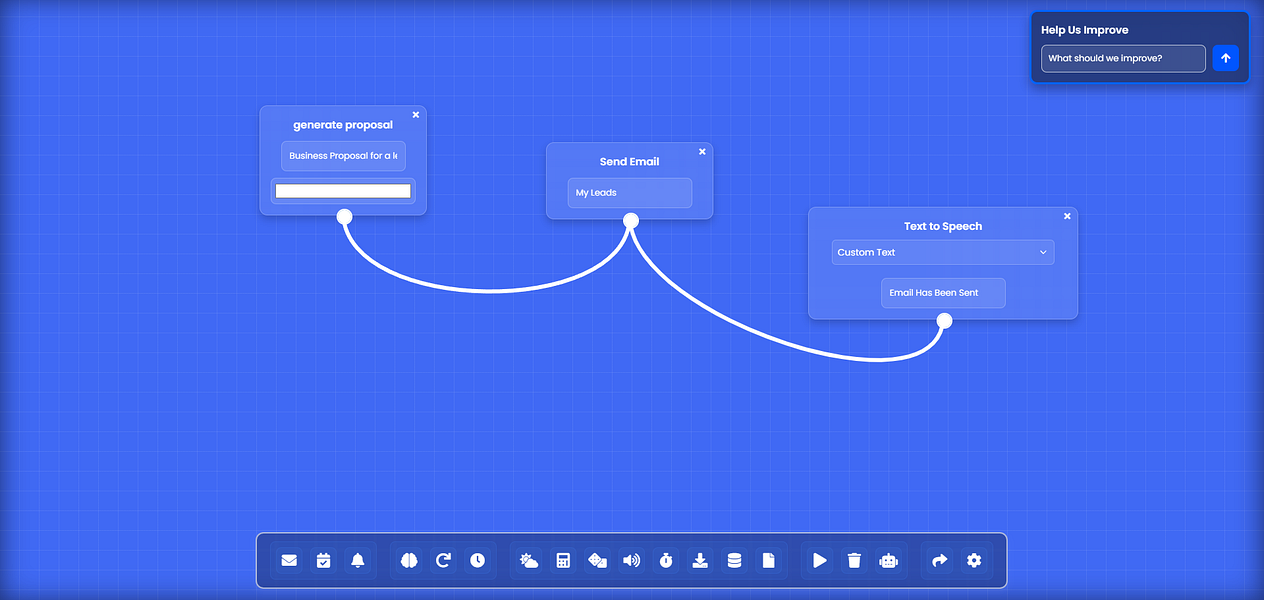Click the Help Us Improve heading
The image size is (1264, 600).
[x=1085, y=30]
